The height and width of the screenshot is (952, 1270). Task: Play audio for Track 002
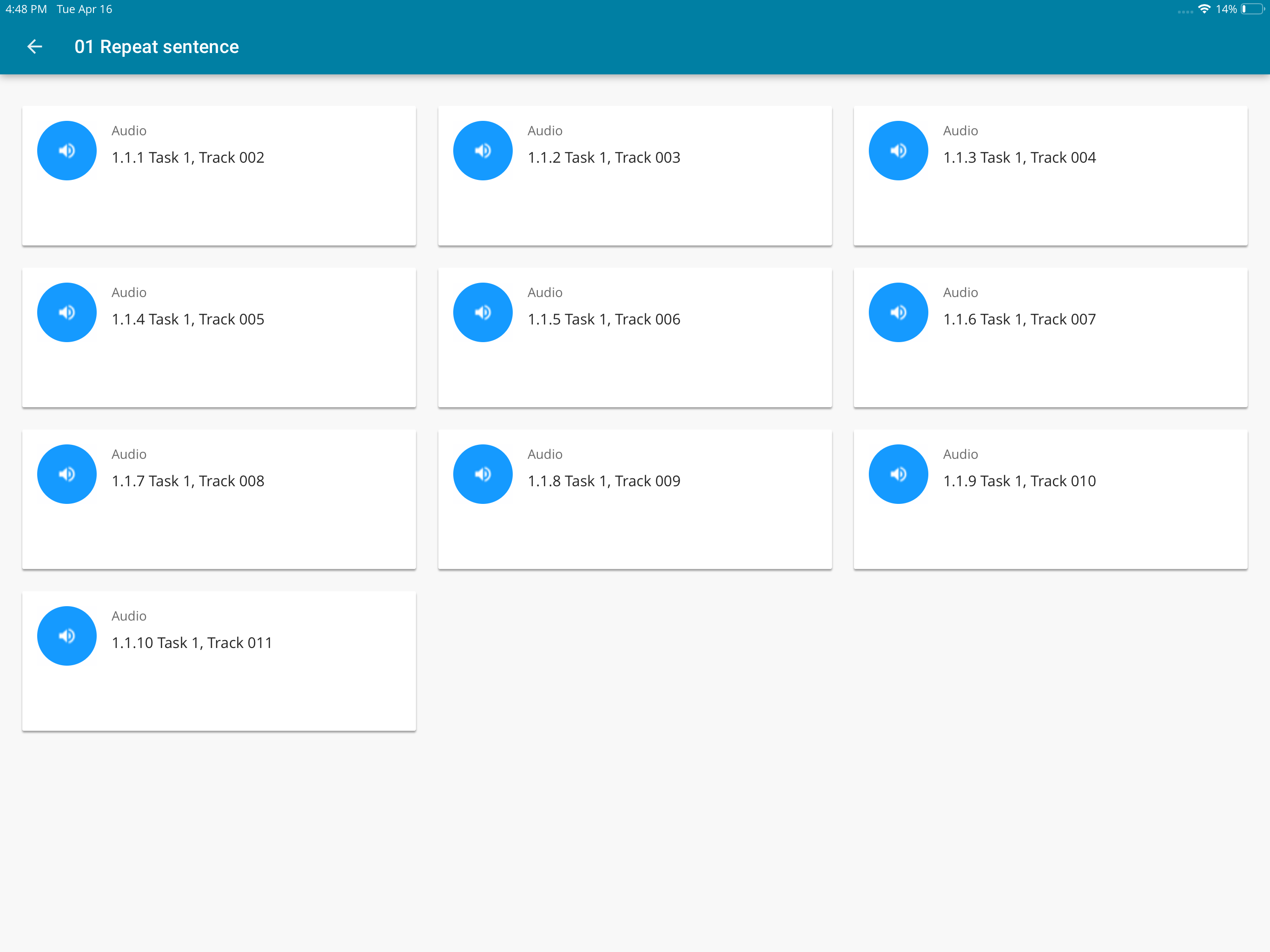[66, 151]
